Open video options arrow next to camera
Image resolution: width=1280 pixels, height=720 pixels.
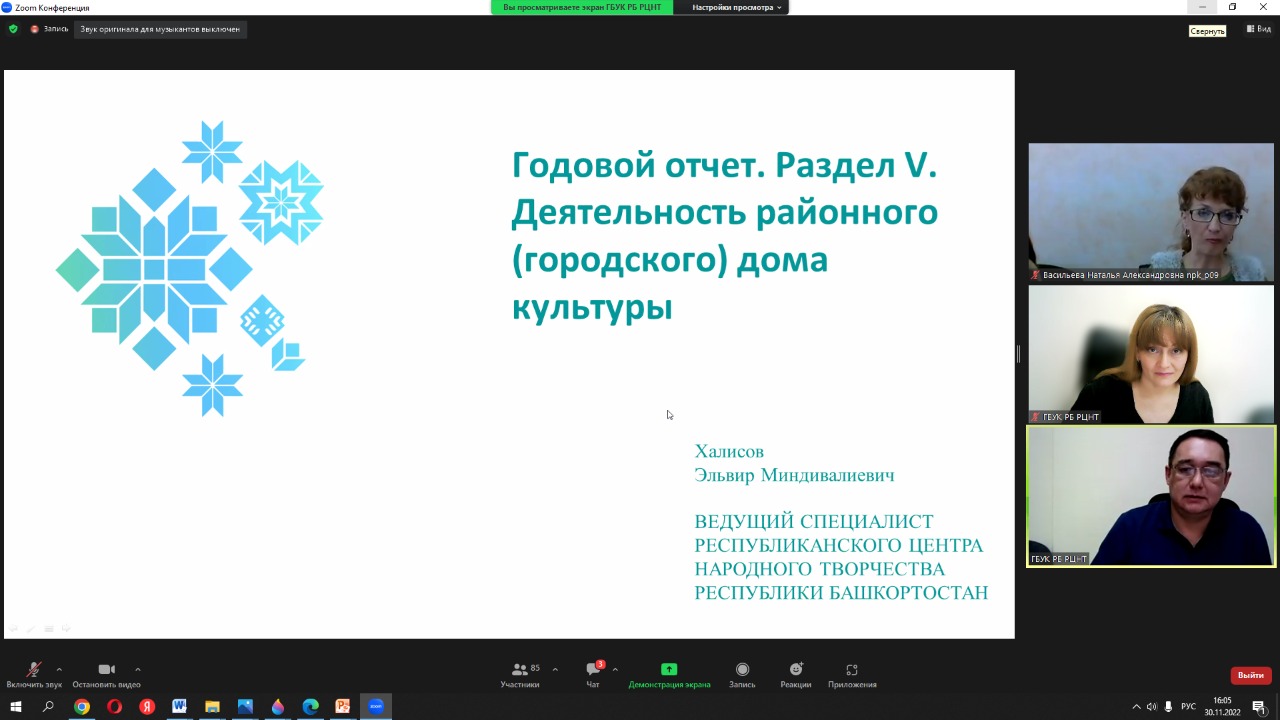(x=137, y=669)
